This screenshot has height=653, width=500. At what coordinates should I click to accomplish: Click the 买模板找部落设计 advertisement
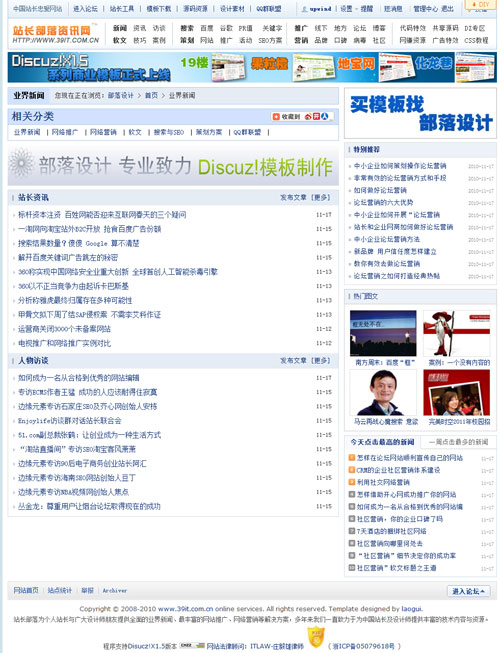click(x=420, y=113)
